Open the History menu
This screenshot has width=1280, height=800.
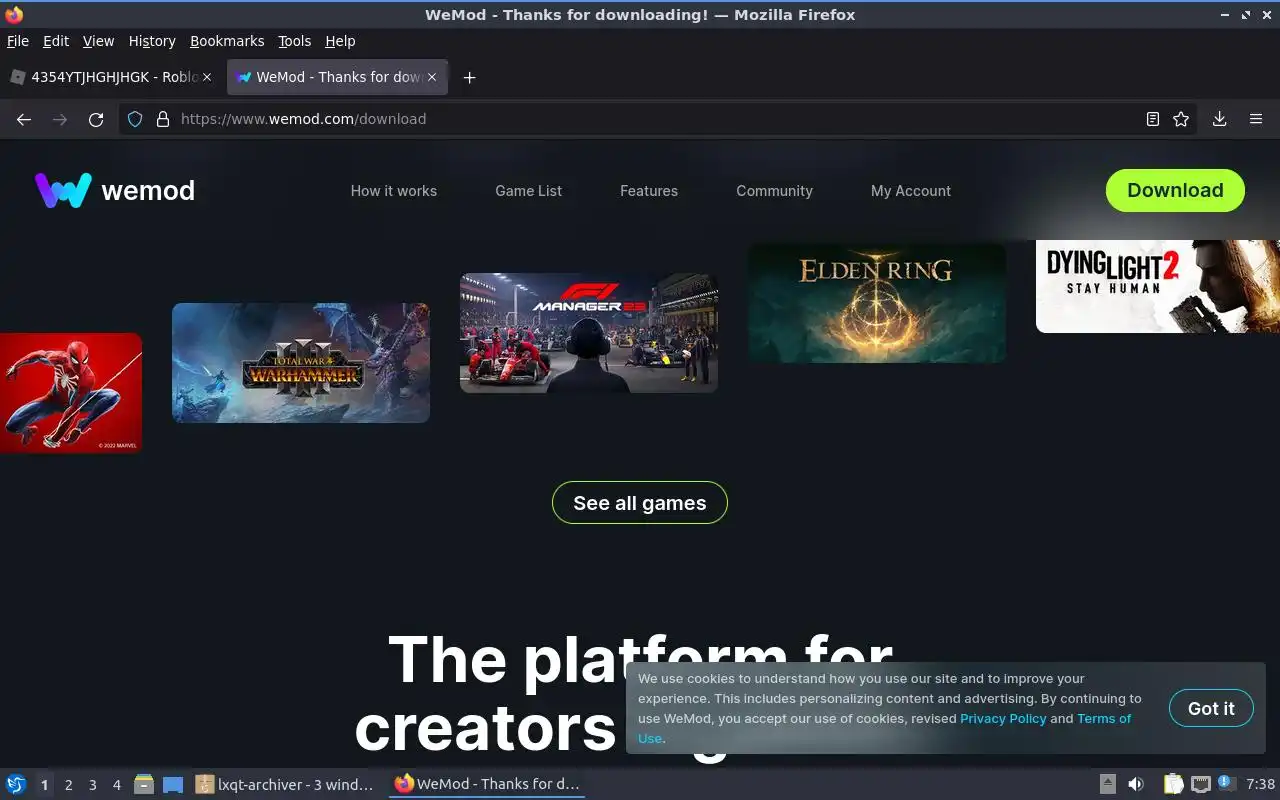(152, 41)
